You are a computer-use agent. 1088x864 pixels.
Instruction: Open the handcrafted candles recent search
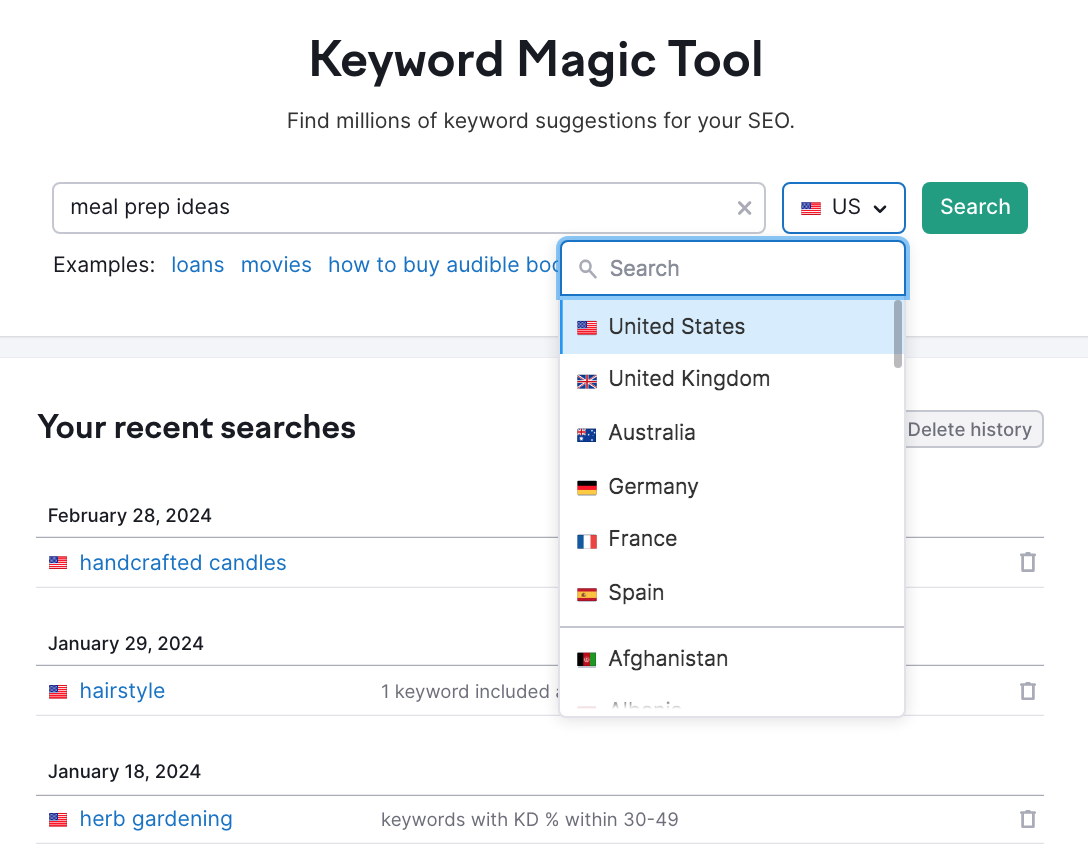click(x=183, y=563)
